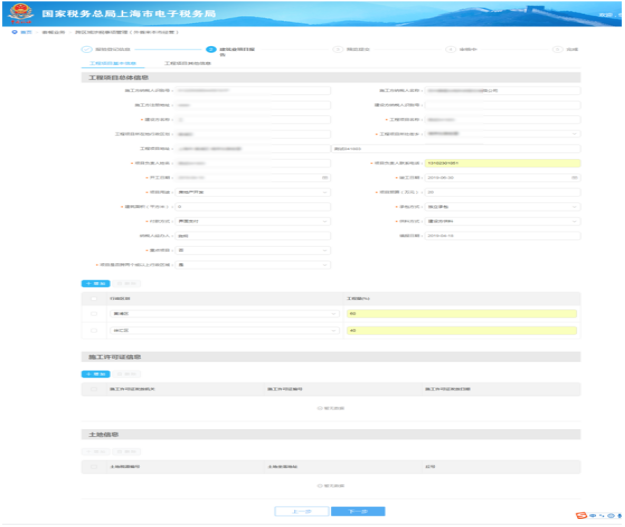
Task: Click the microphone icon on the input method bar
Action: (620, 515)
